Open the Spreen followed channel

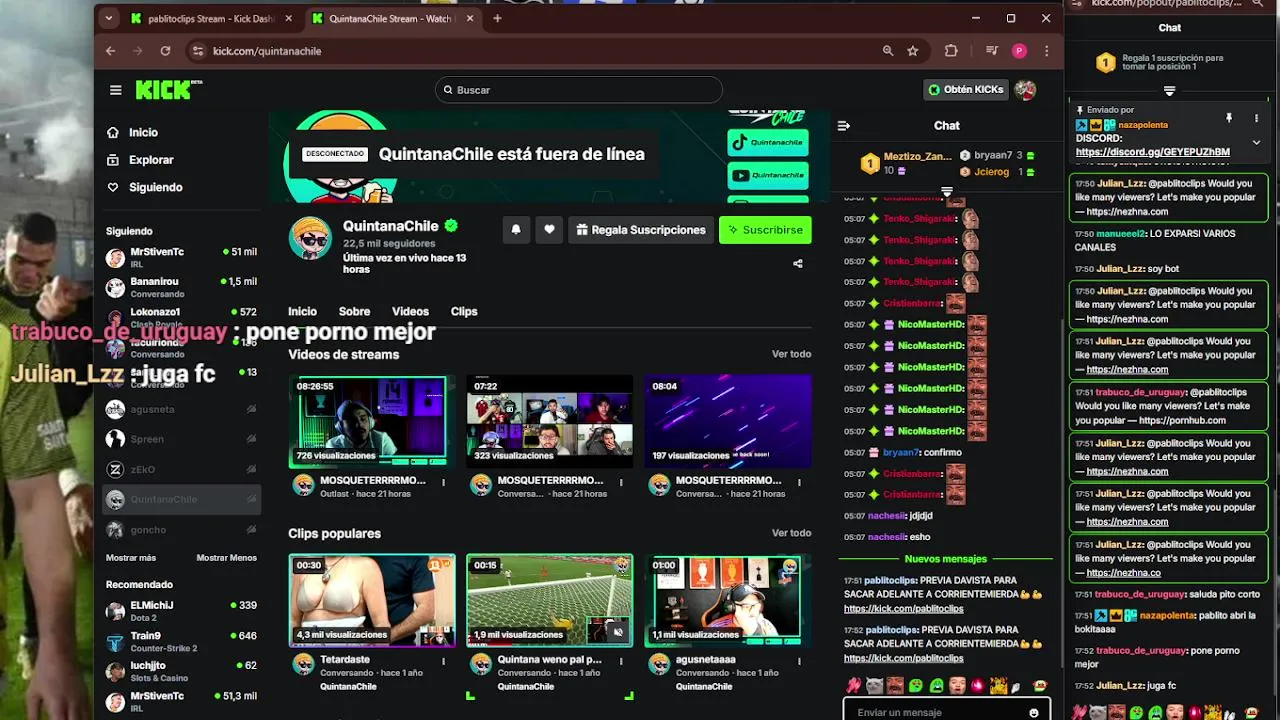click(181, 439)
